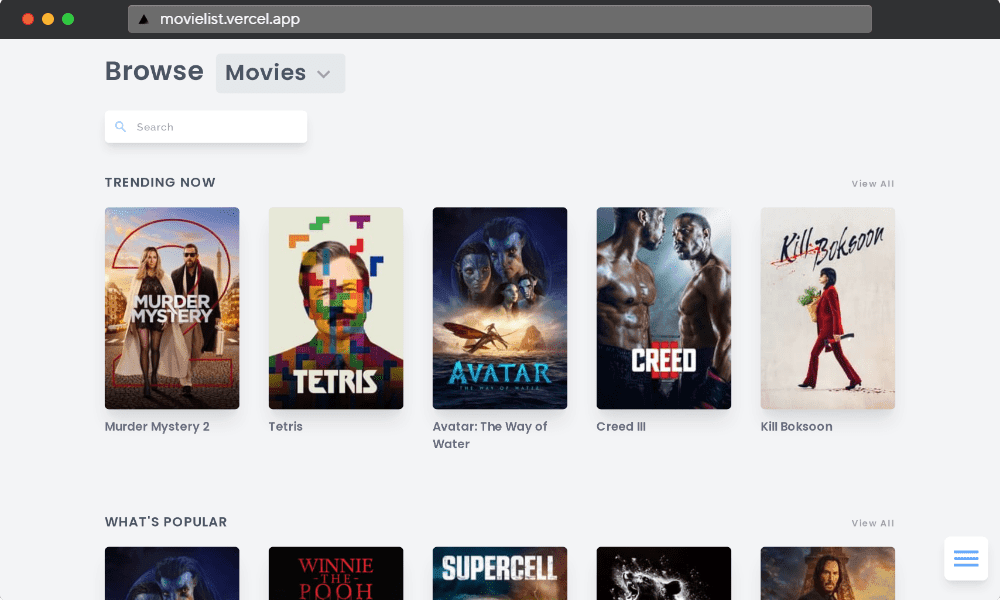Image resolution: width=1000 pixels, height=600 pixels.
Task: Open the Avatar poster in What's Popular
Action: (172, 573)
